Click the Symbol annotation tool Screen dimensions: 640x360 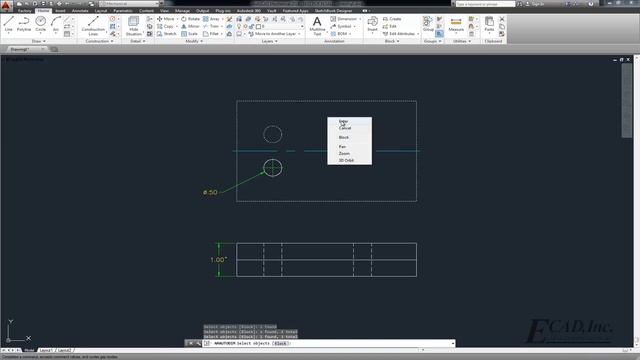[x=341, y=26]
